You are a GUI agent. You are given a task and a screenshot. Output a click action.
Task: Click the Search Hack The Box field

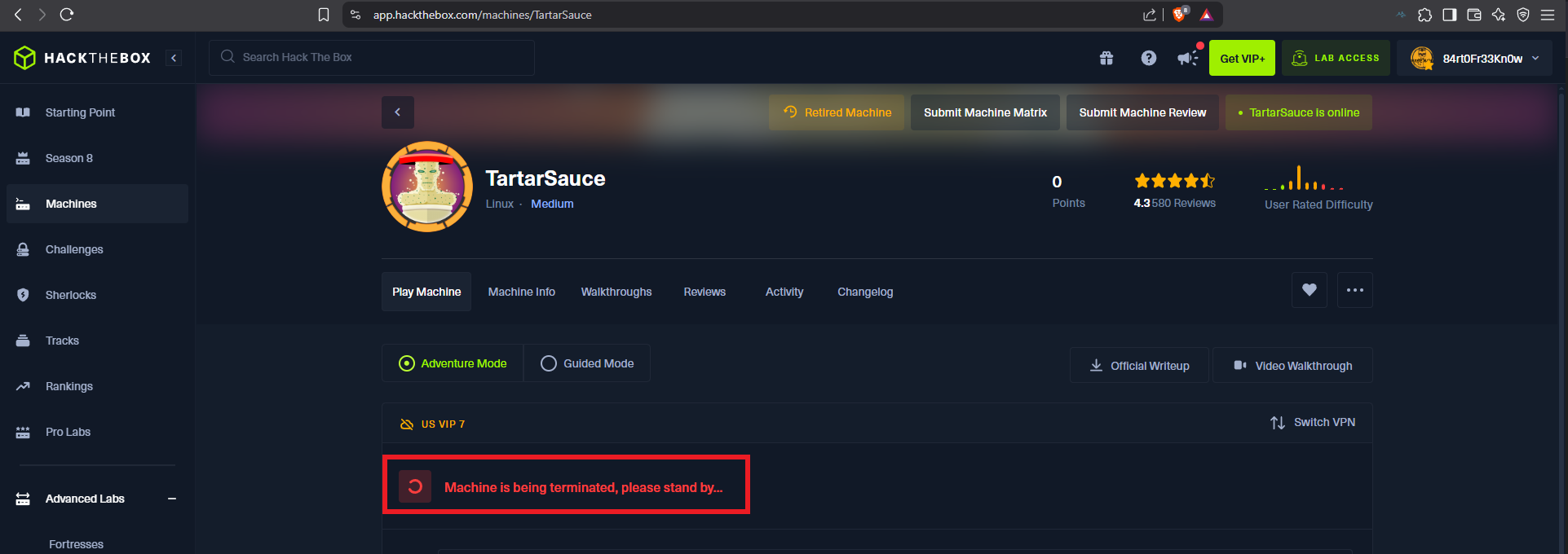(372, 58)
